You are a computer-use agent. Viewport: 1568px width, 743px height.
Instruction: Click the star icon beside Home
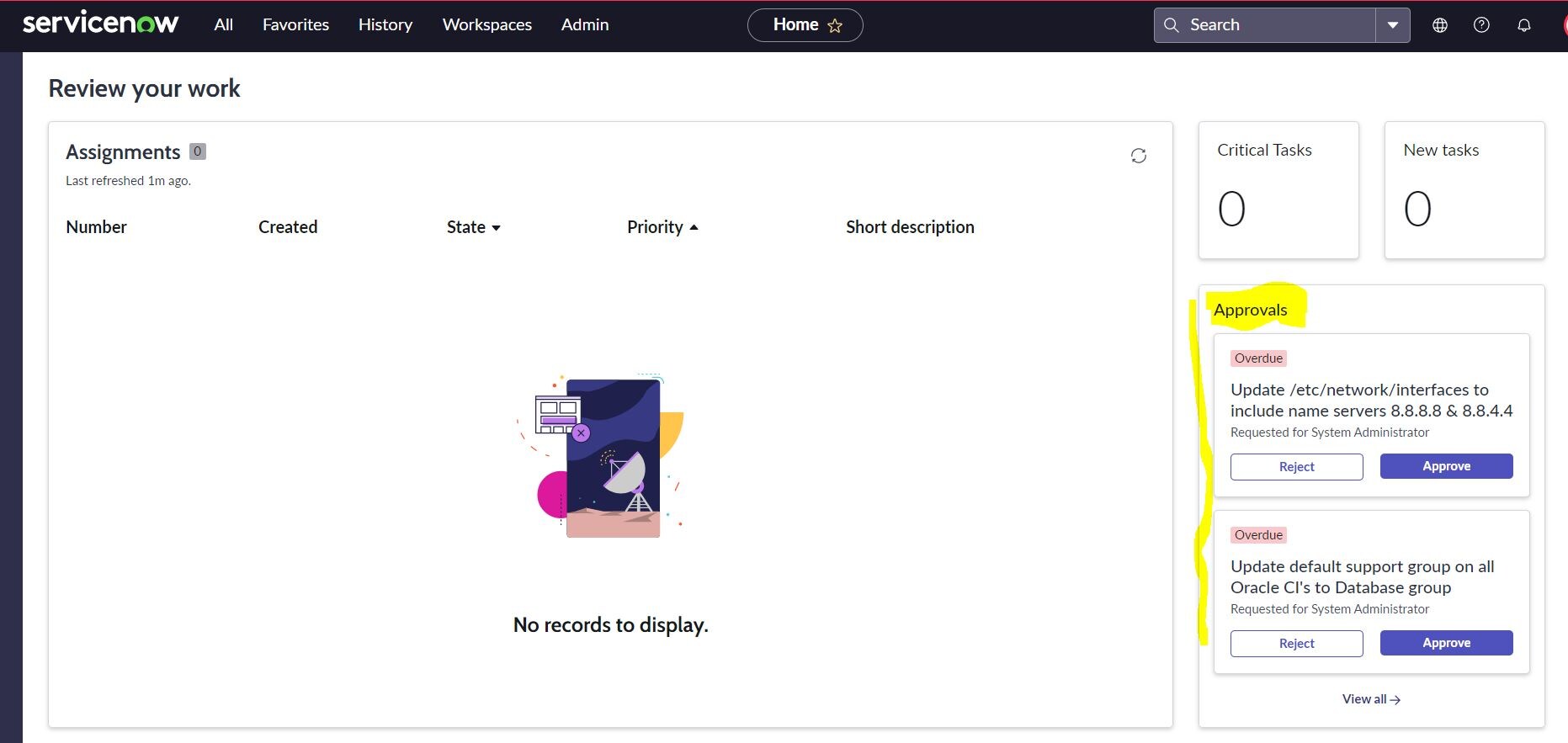(x=835, y=26)
